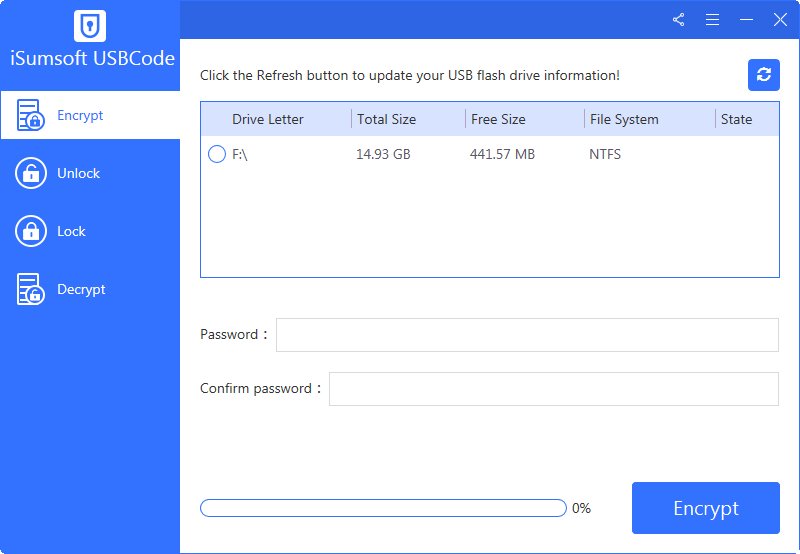Screen dimensions: 800x554
Task: Open the share icon in title bar
Action: point(679,20)
